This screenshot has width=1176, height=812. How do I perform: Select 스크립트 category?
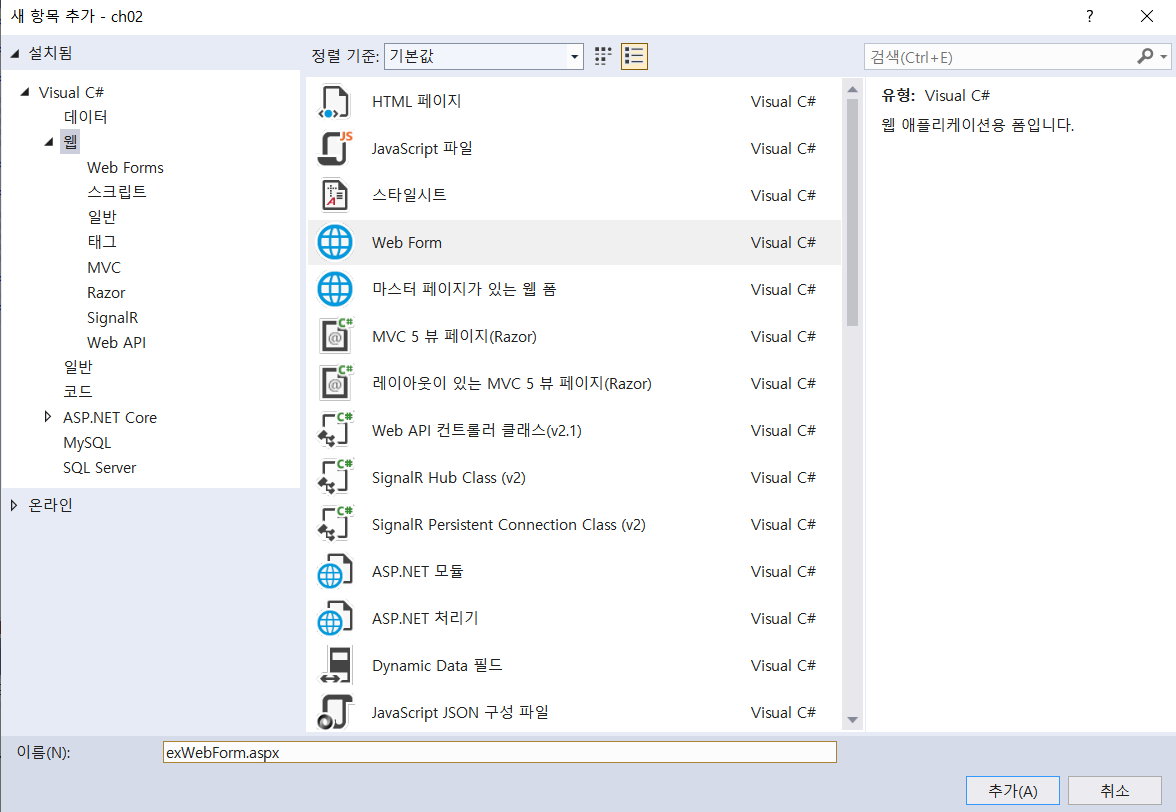click(x=116, y=192)
